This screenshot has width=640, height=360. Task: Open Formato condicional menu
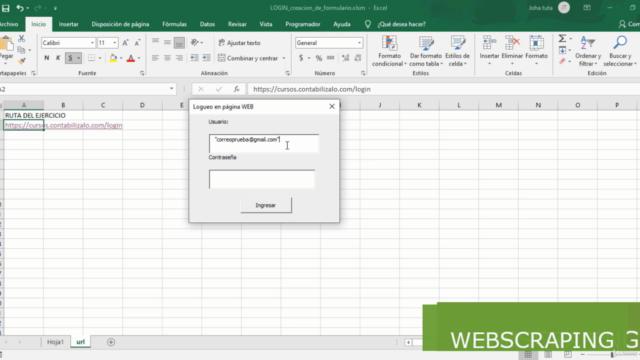[389, 51]
